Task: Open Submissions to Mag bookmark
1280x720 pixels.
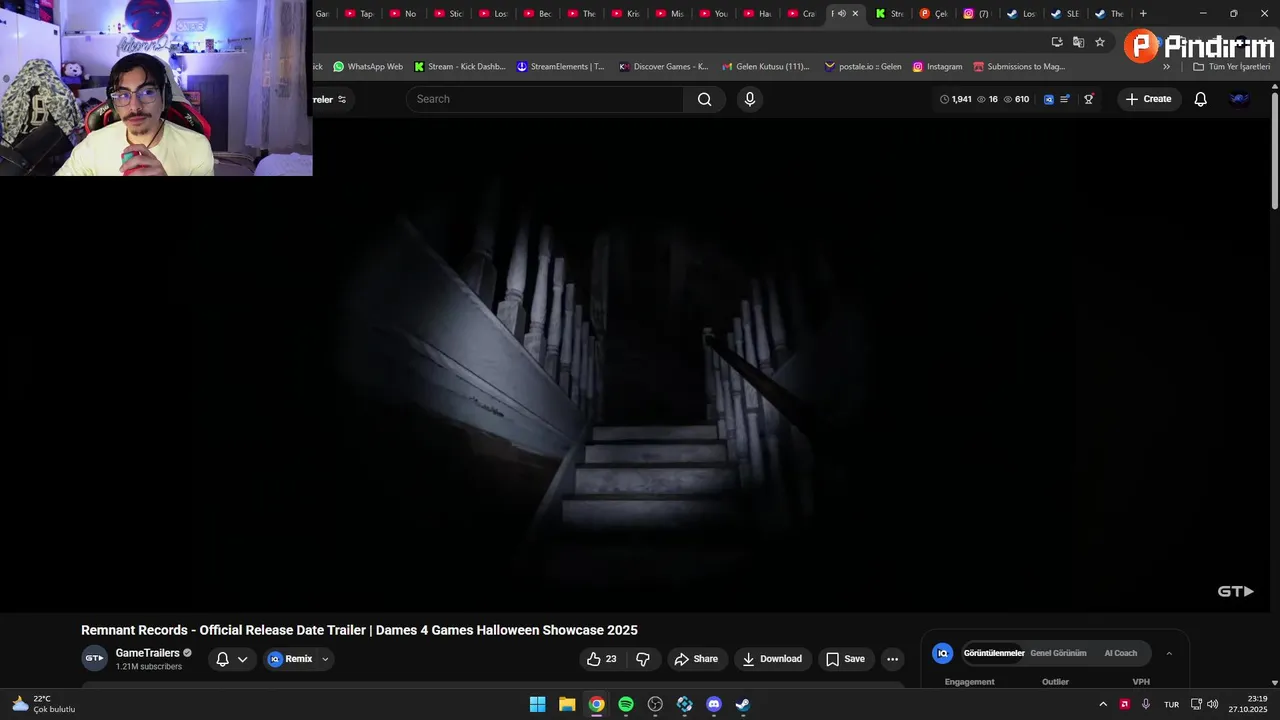Action: (1019, 67)
